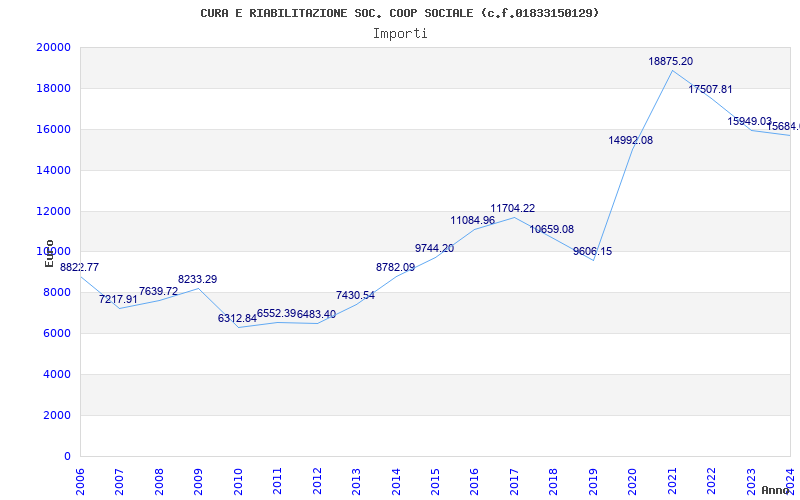Click the 4000 y-axis label
The width and height of the screenshot is (800, 500).
[57, 374]
